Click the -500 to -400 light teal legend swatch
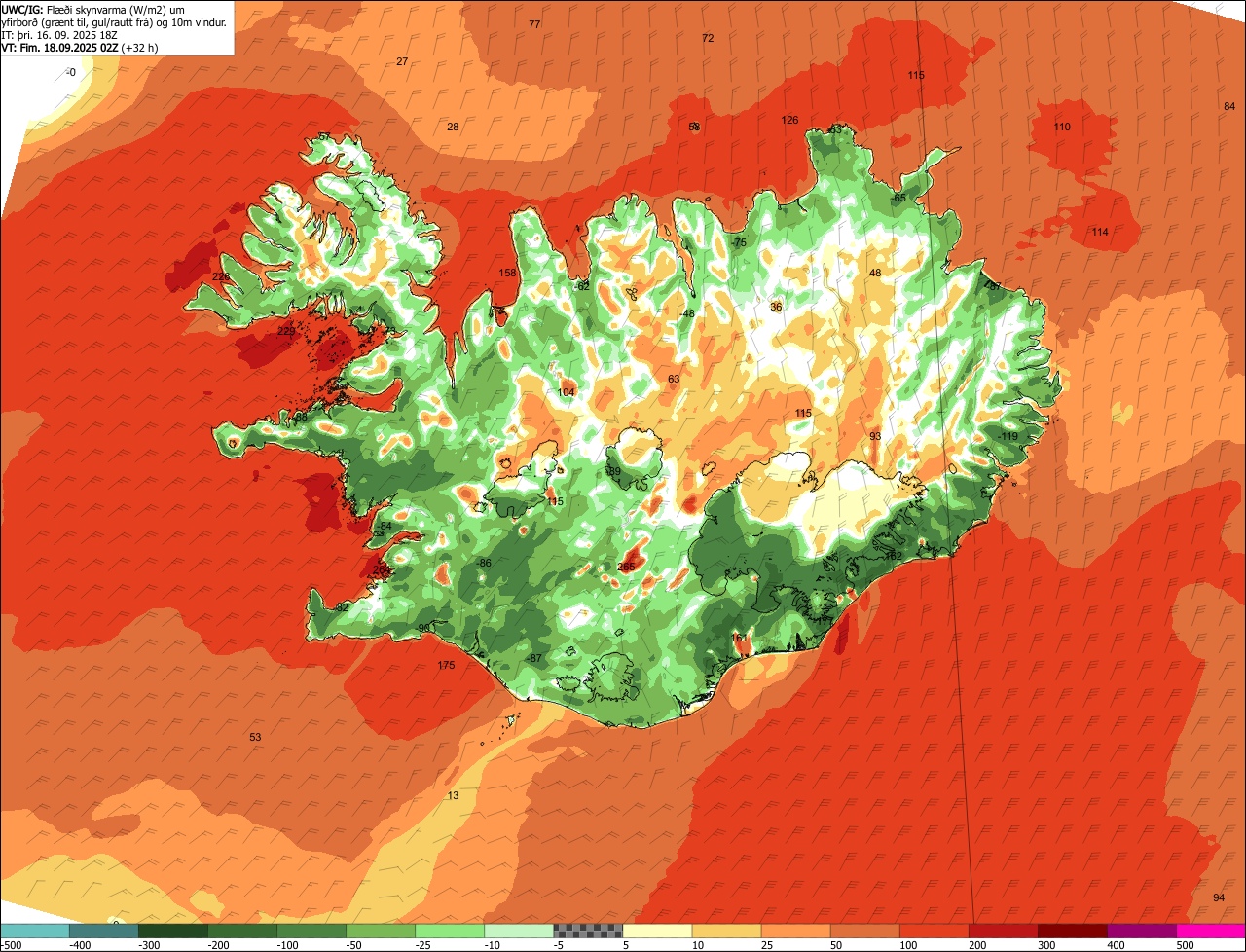Screen dimensions: 1246x952 tap(35, 931)
